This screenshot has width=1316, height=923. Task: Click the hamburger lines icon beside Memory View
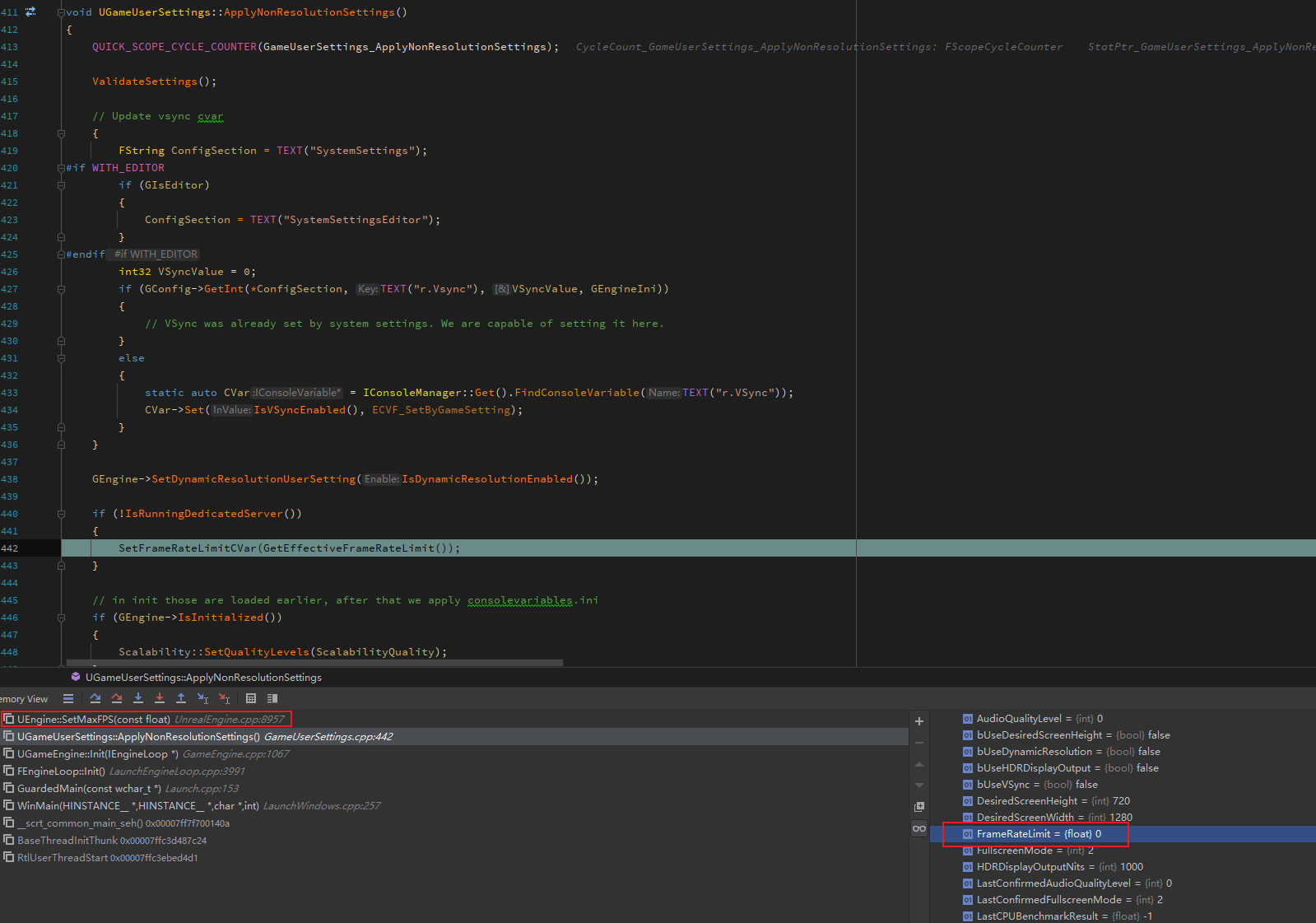68,698
